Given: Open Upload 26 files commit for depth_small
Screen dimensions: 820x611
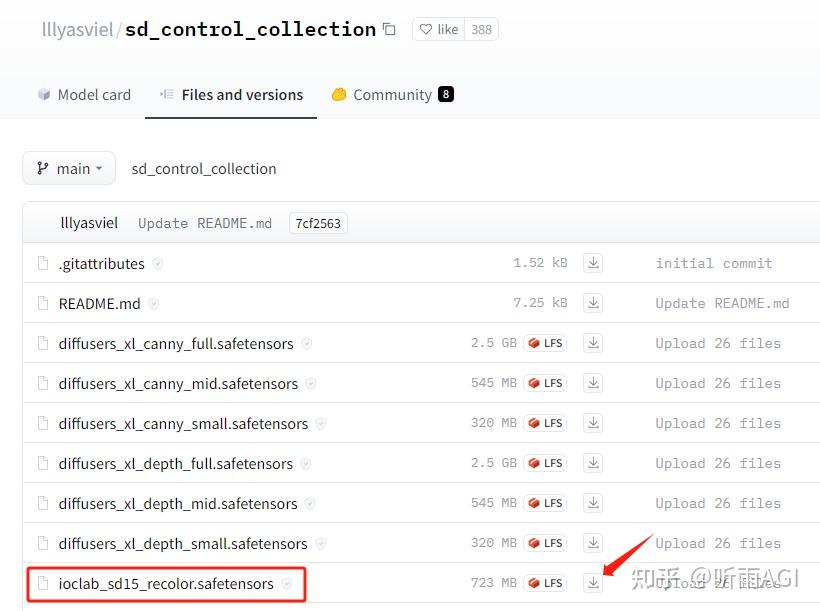Looking at the screenshot, I should pos(718,544).
